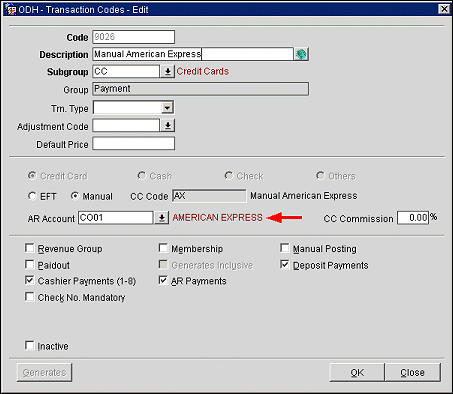Screen dimensions: 453x394
Task: Click the CC Commission percentage field
Action: pyautogui.click(x=413, y=218)
